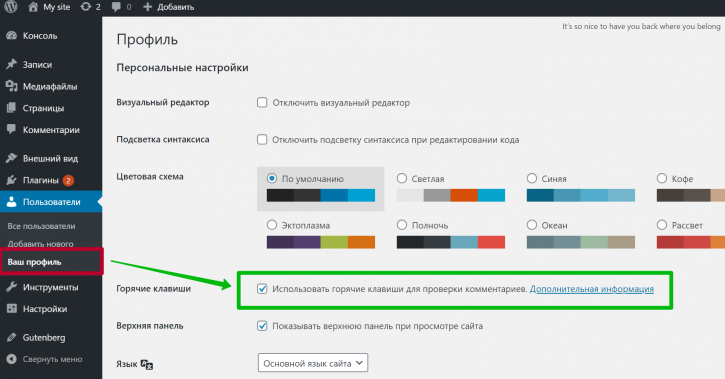
Task: Click the Пользователи person icon
Action: point(12,202)
